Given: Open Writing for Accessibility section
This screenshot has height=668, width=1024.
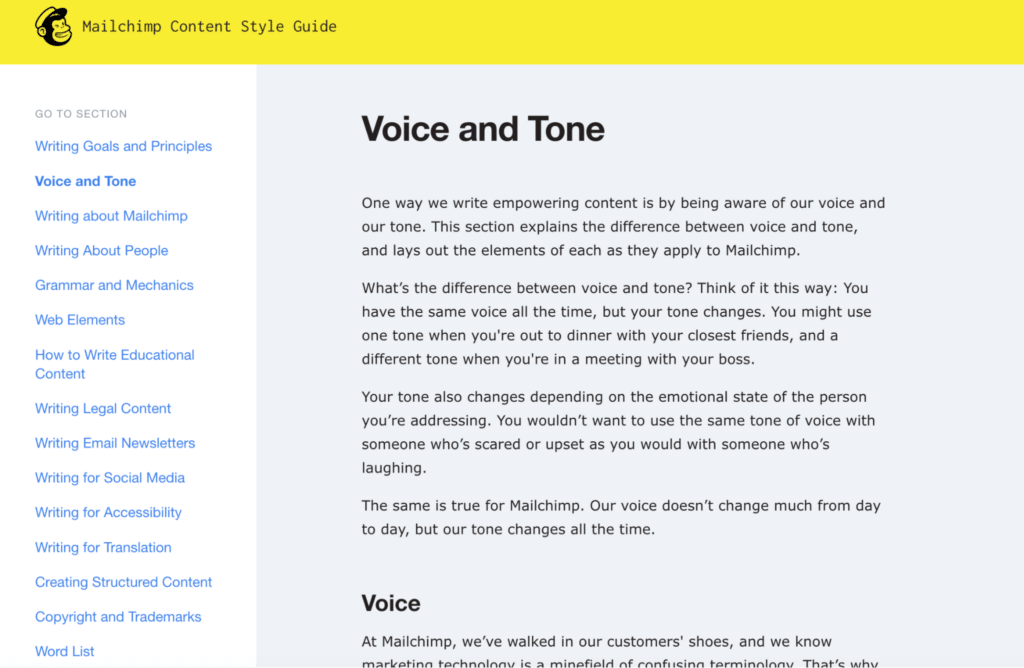Looking at the screenshot, I should click(108, 512).
